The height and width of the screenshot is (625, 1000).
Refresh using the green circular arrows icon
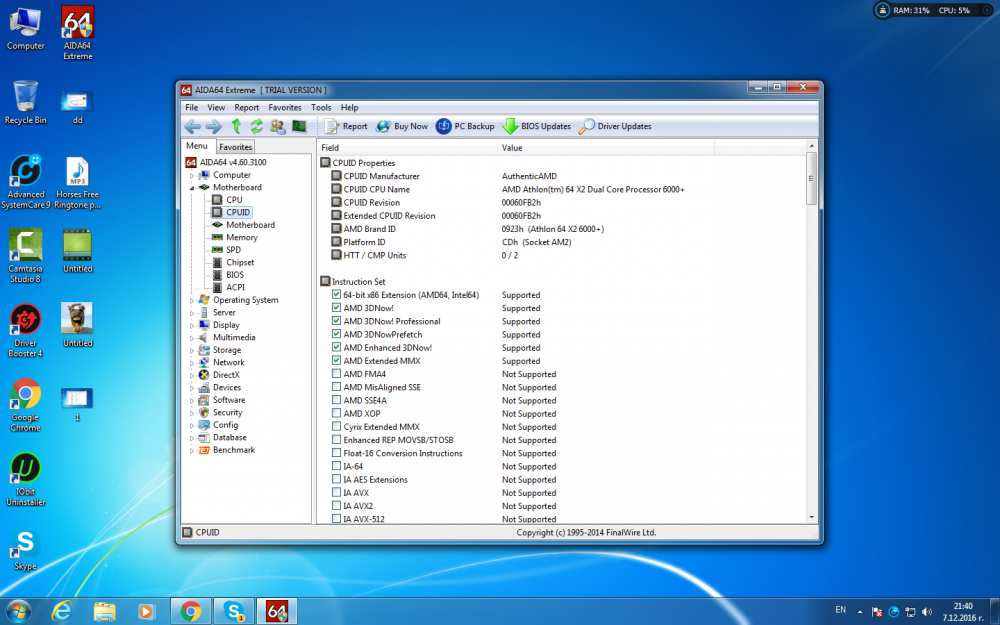click(x=256, y=126)
